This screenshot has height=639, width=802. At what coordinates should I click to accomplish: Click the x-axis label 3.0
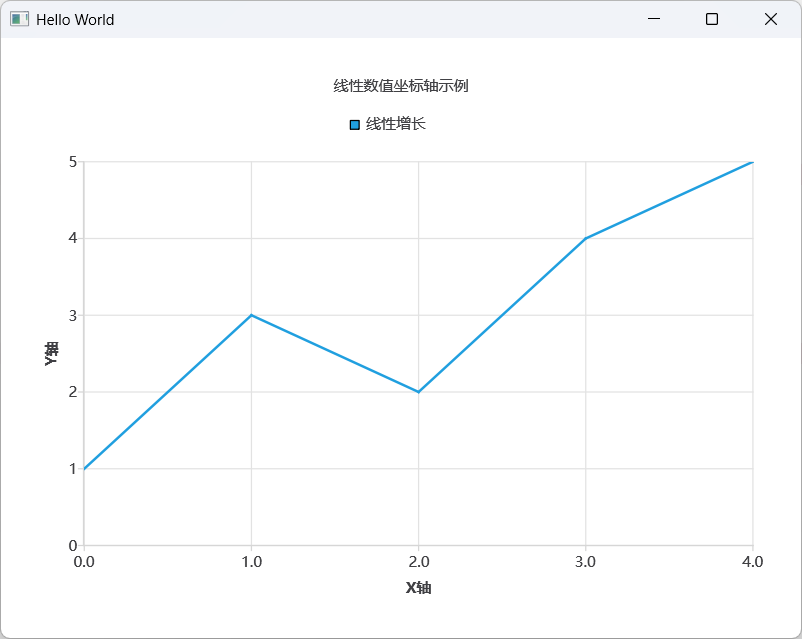click(585, 562)
